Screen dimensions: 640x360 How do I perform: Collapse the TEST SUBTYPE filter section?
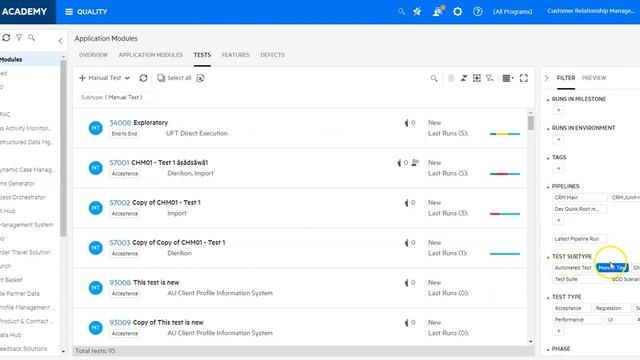click(548, 257)
